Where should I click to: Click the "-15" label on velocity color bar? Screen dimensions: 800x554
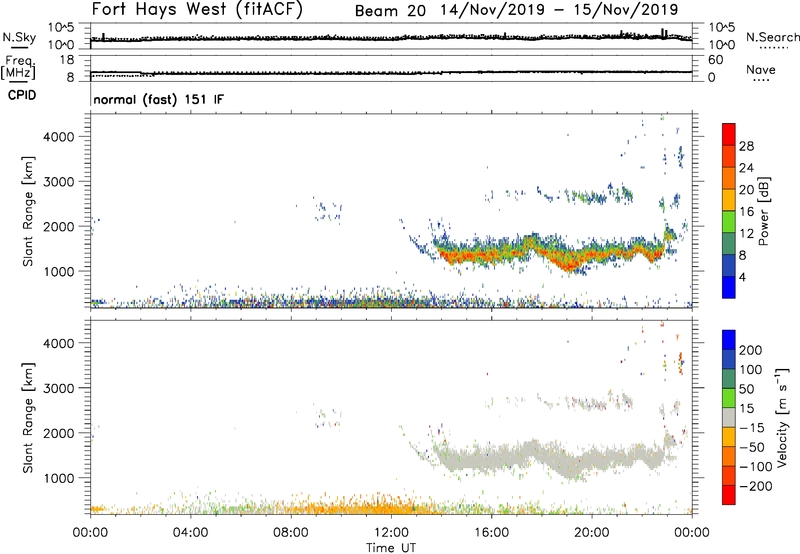tap(752, 428)
